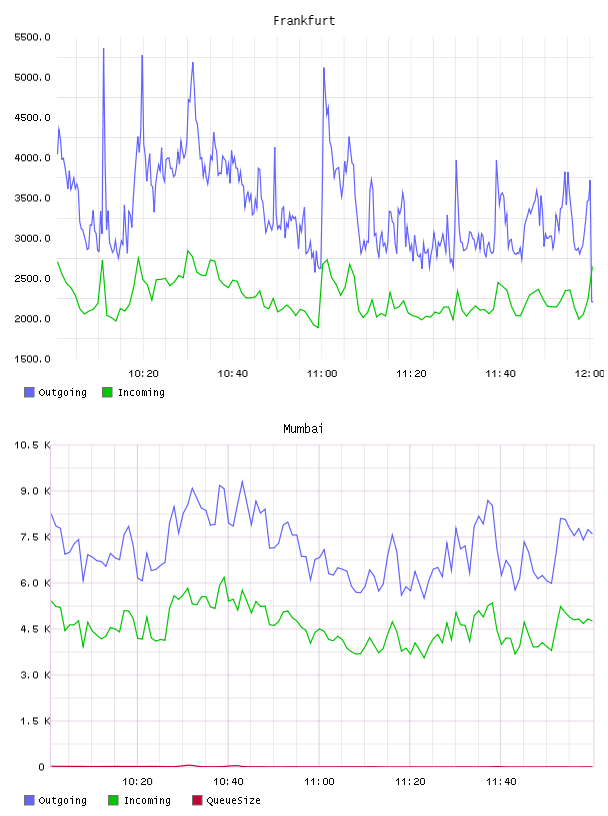Click the 3.0 K y-axis label on Mumbai chart
The width and height of the screenshot is (608, 816).
click(x=35, y=675)
